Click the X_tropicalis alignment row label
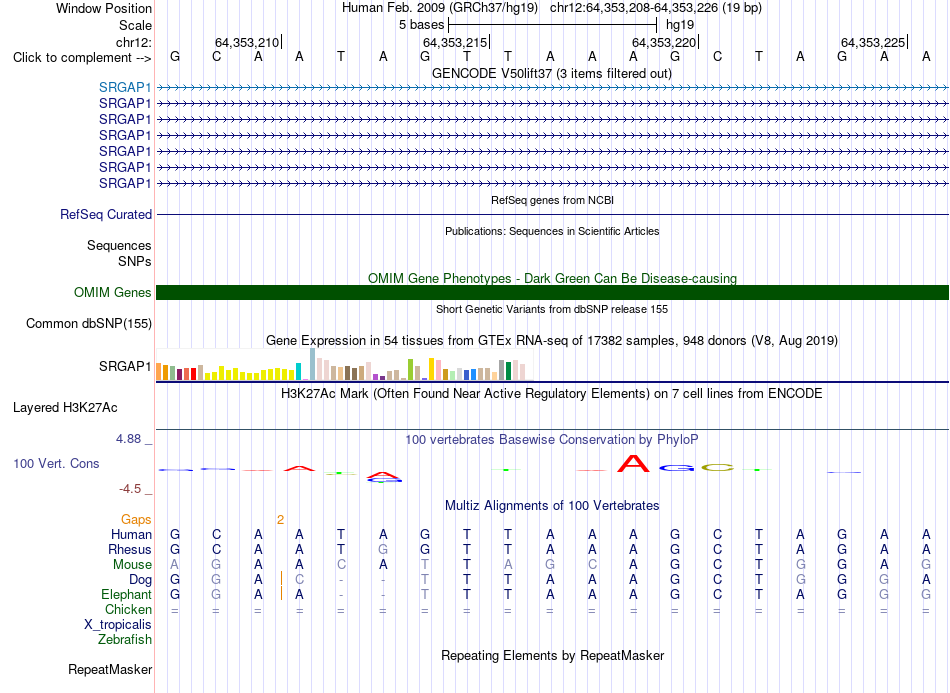The height and width of the screenshot is (693, 950). (x=118, y=625)
